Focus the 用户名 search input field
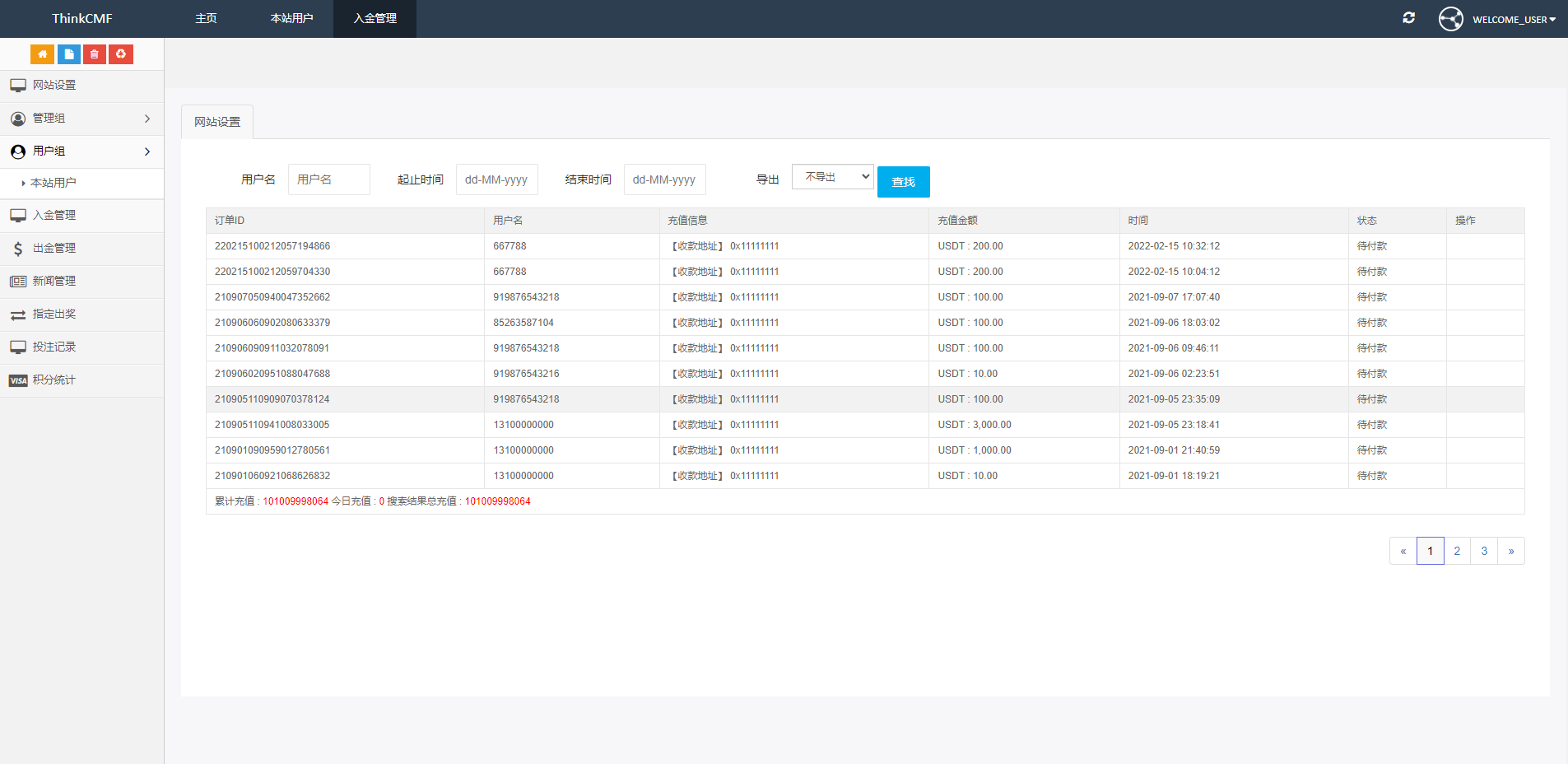This screenshot has width=1568, height=764. click(x=329, y=179)
